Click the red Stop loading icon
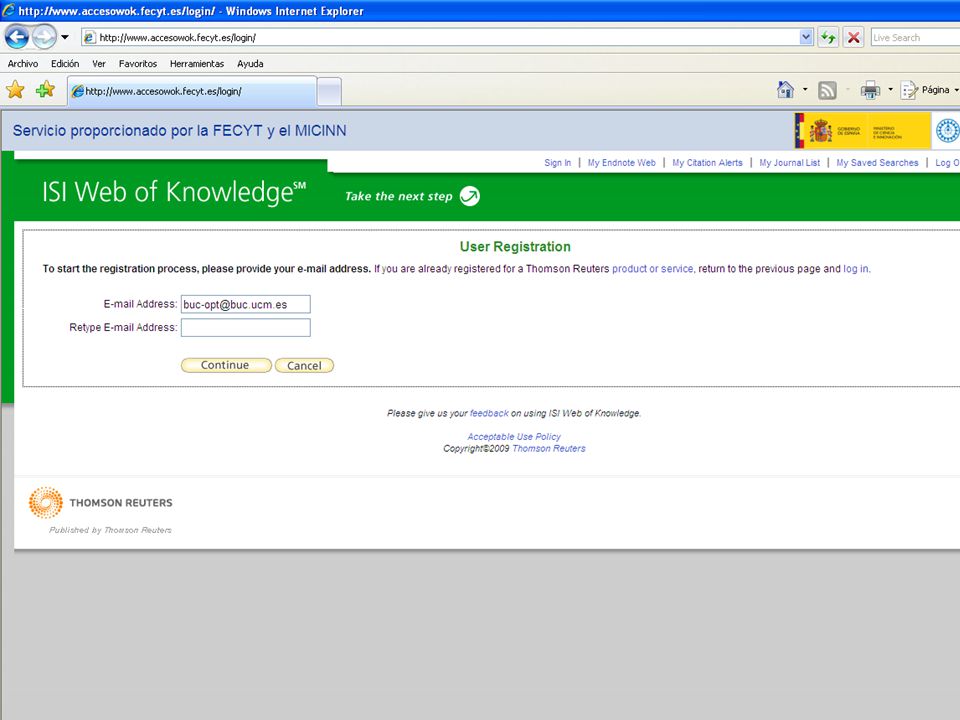This screenshot has height=720, width=960. coord(853,37)
